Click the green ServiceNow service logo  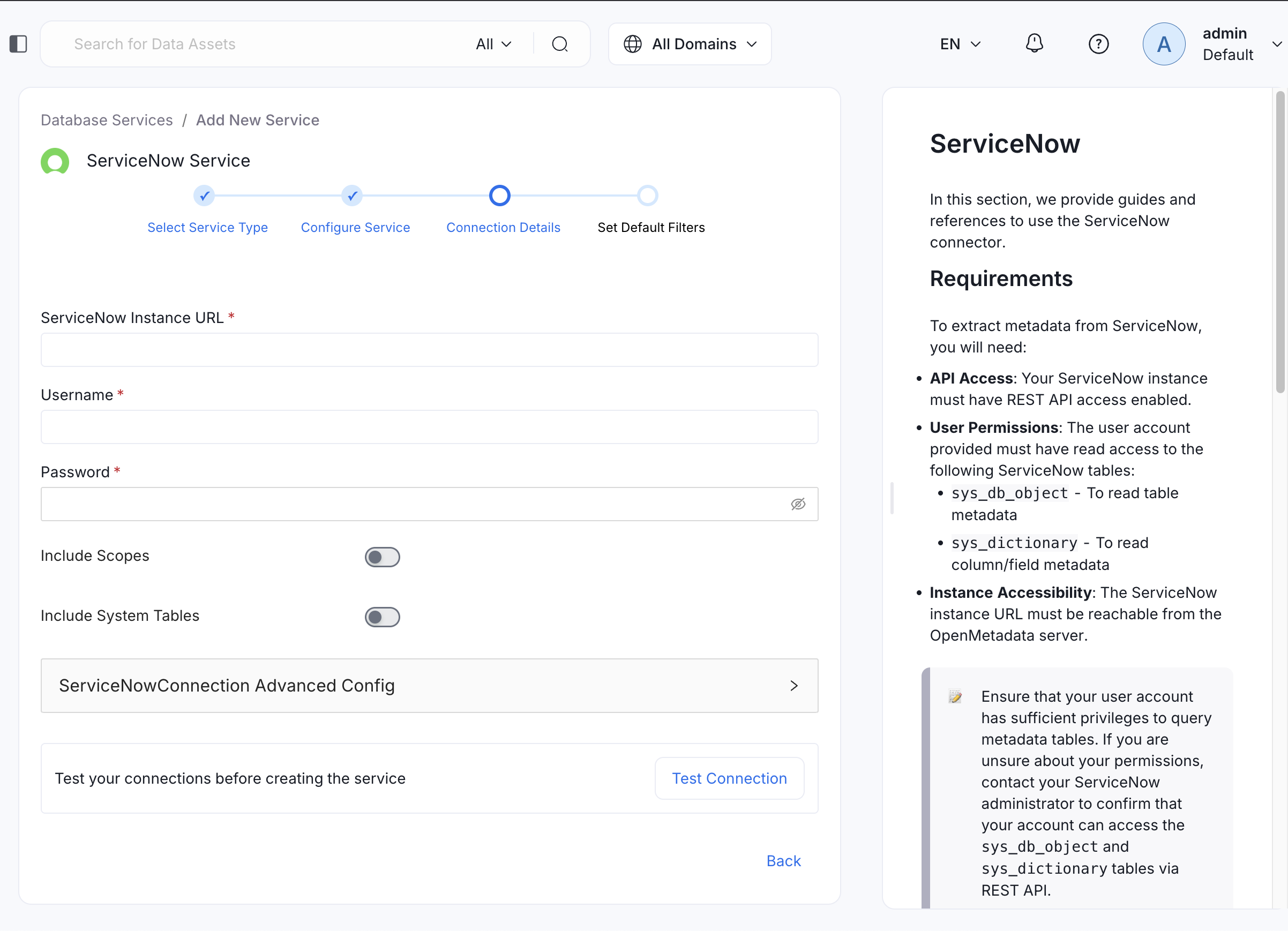click(x=55, y=161)
